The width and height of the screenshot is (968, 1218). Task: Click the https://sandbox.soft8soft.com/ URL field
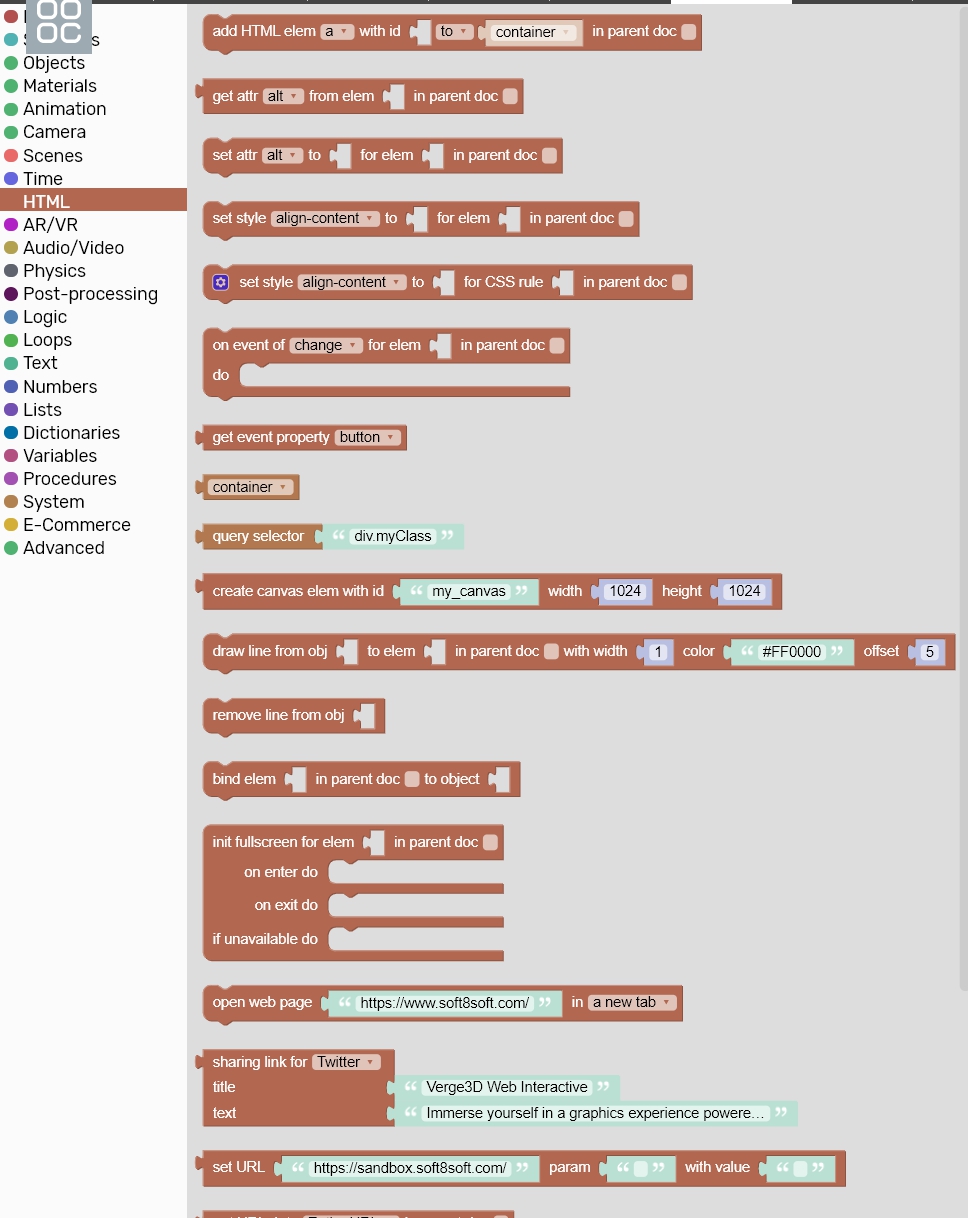pos(410,1169)
